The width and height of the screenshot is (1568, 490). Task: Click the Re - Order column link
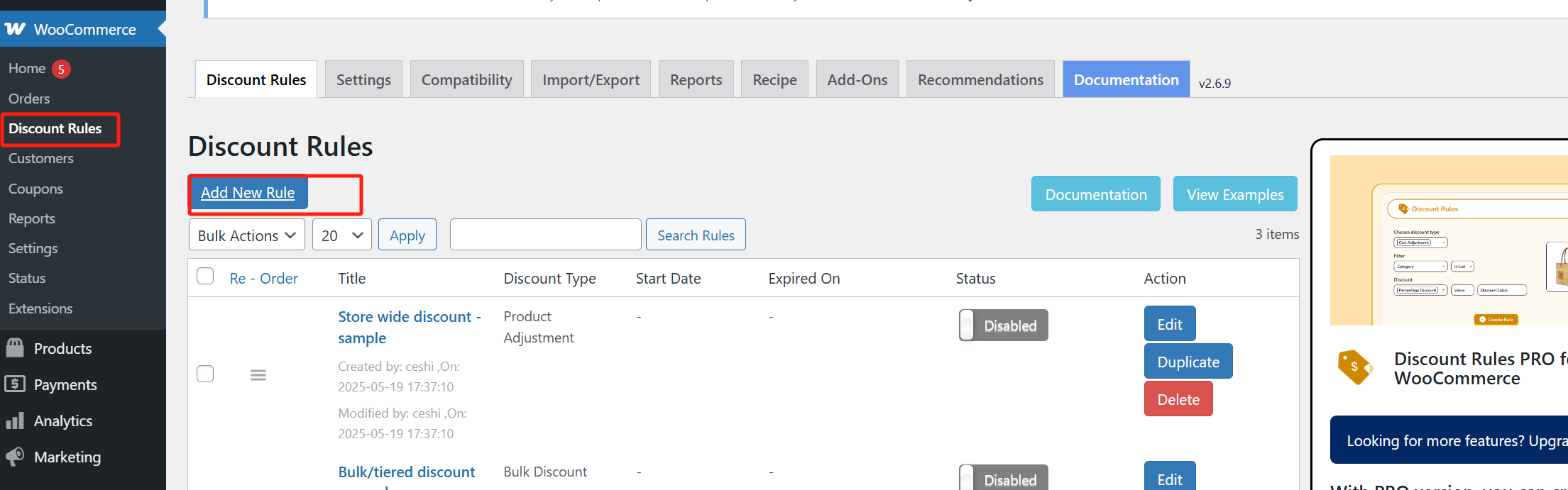click(264, 278)
